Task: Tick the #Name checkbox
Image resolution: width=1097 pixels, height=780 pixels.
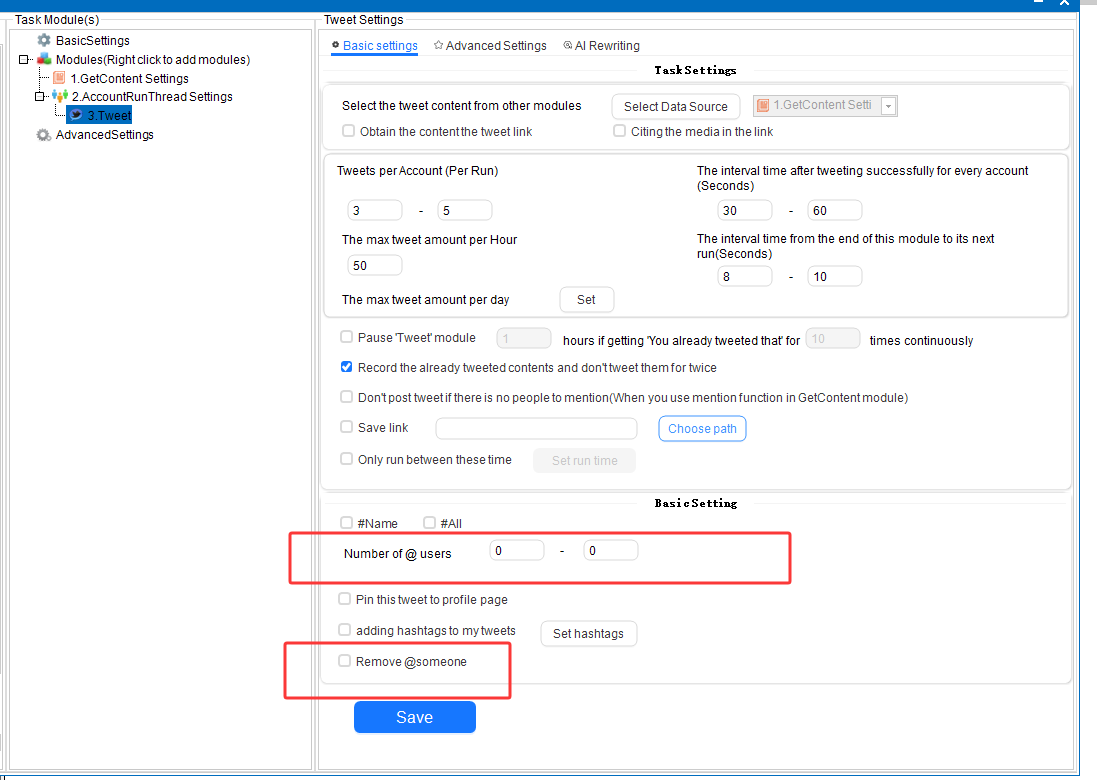Action: coord(346,523)
